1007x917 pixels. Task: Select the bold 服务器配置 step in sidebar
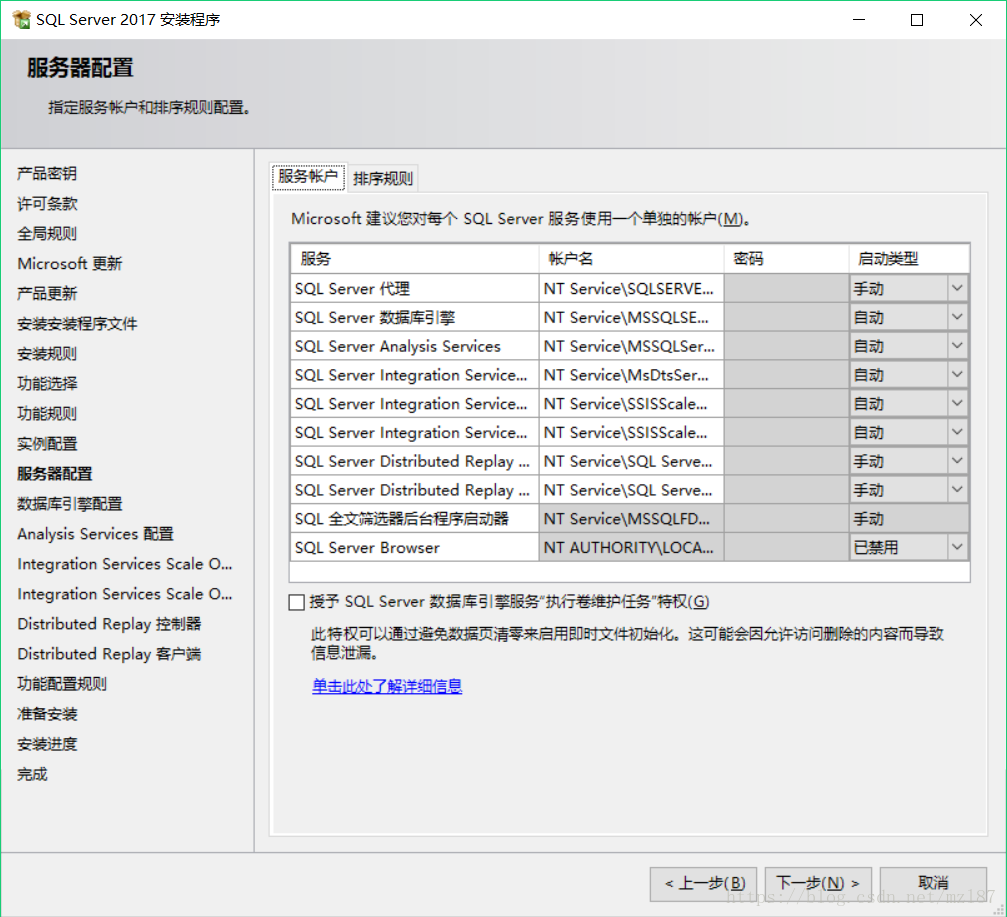[x=55, y=474]
